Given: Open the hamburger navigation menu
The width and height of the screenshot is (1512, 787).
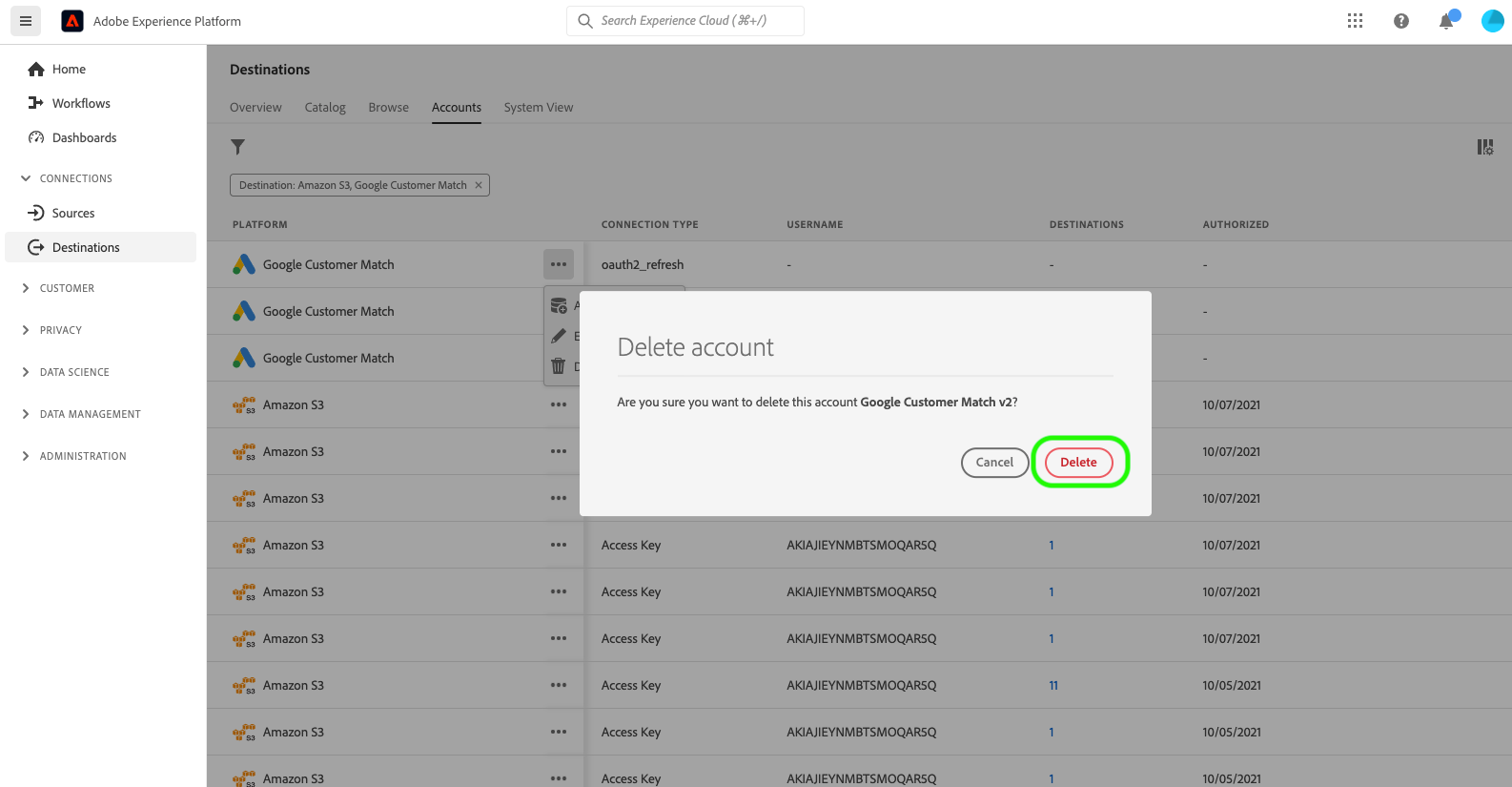Looking at the screenshot, I should [26, 21].
